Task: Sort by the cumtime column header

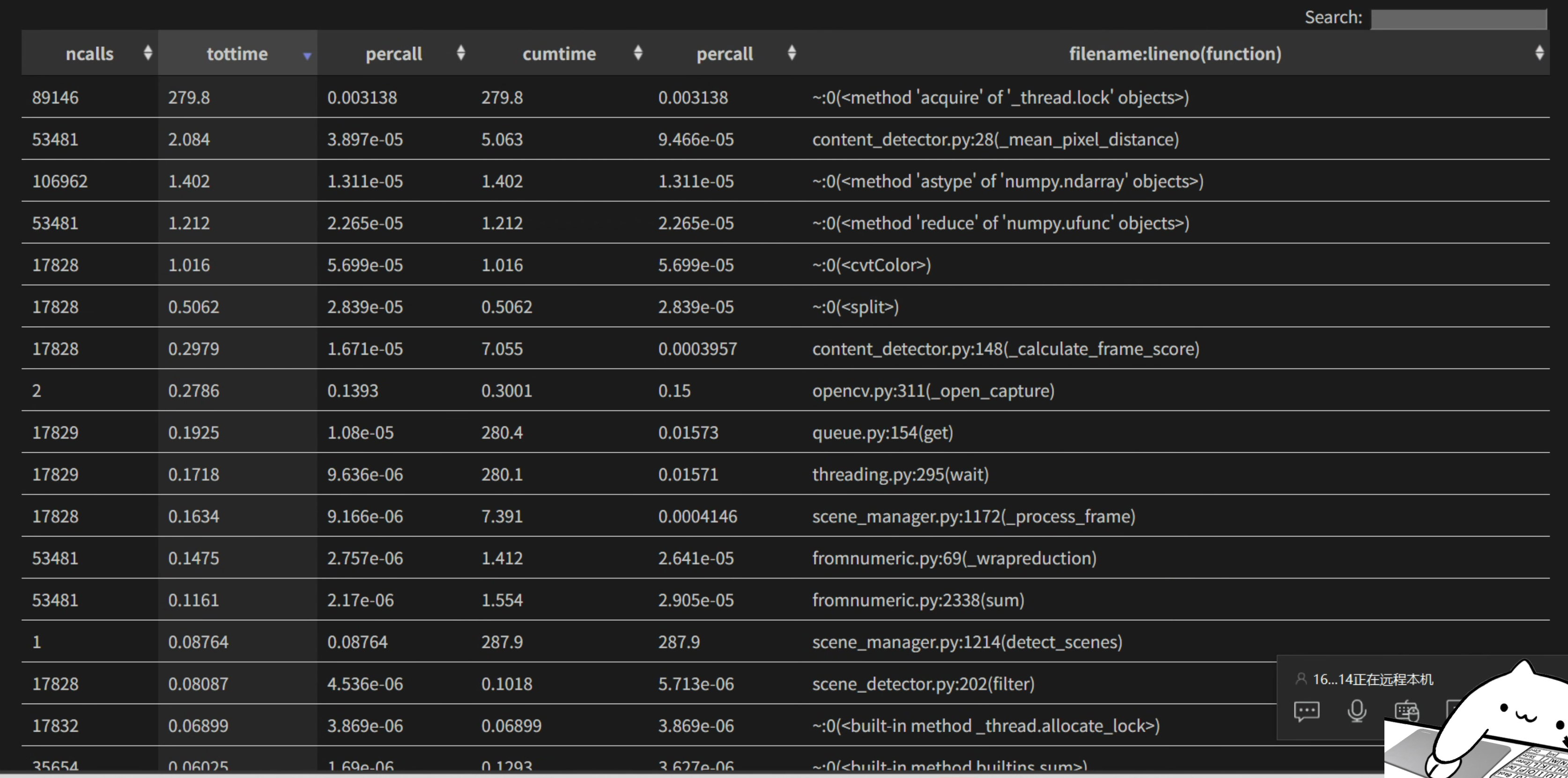Action: pos(559,53)
